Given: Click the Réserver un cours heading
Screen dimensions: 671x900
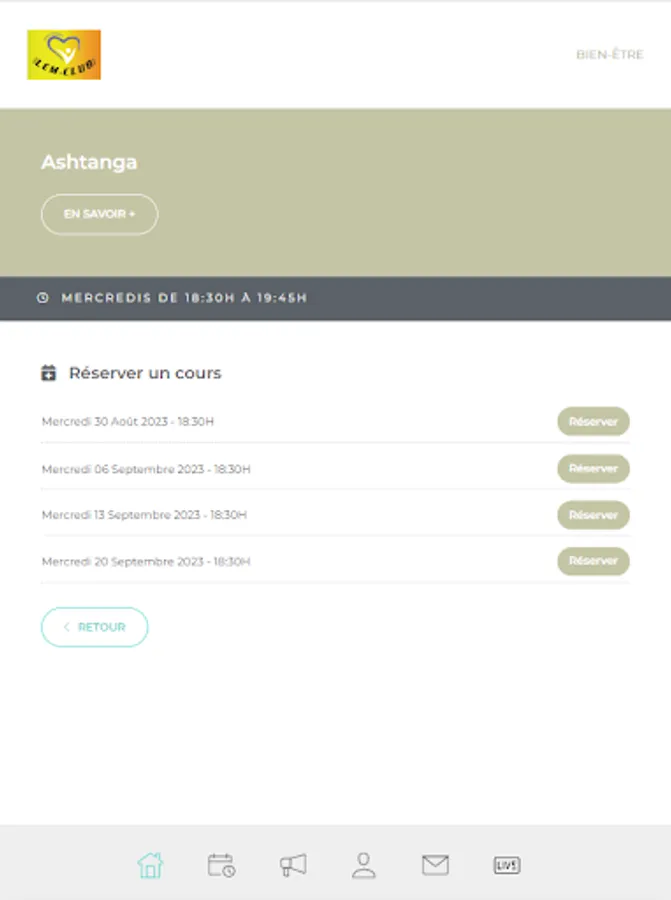Looking at the screenshot, I should (145, 373).
